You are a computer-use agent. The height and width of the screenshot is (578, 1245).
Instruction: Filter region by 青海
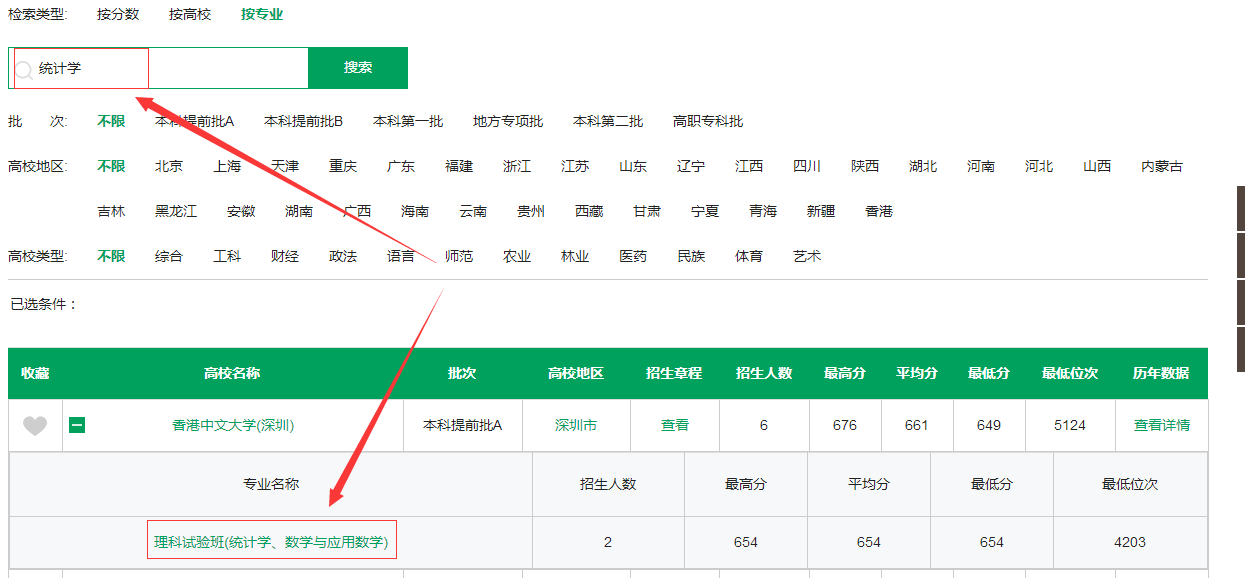tap(763, 211)
